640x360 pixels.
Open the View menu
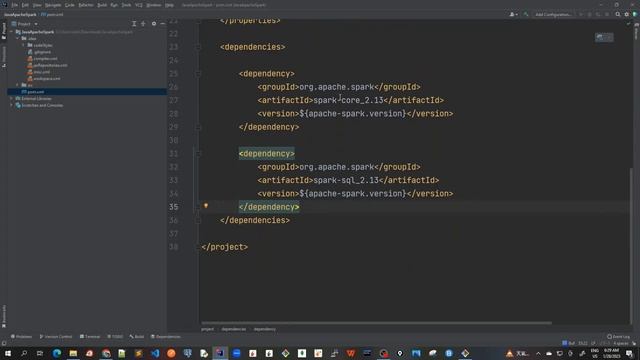pyautogui.click(x=37, y=5)
